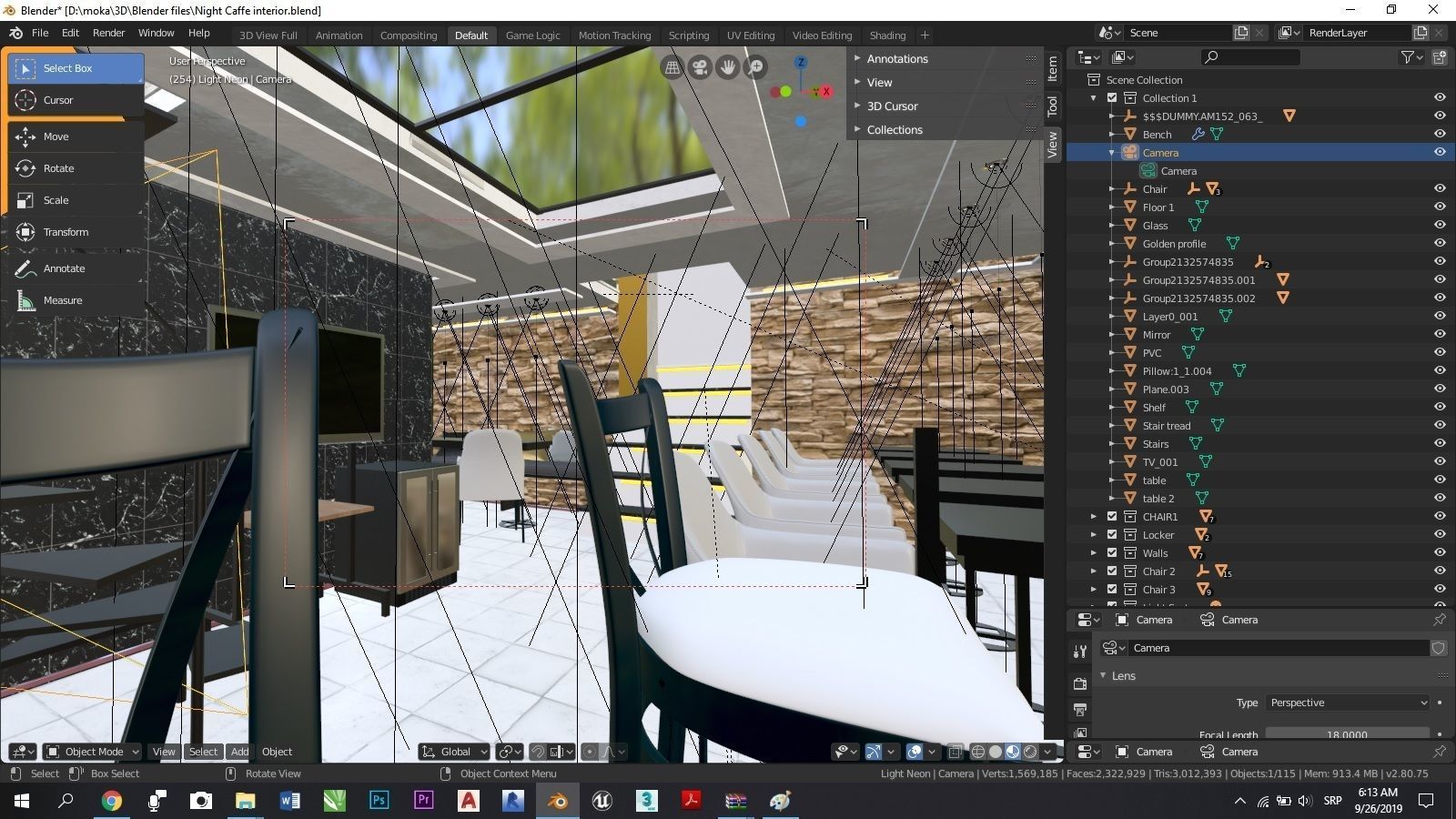Click the Camera name field
Viewport: 1456px width, 819px height.
pos(1279,648)
